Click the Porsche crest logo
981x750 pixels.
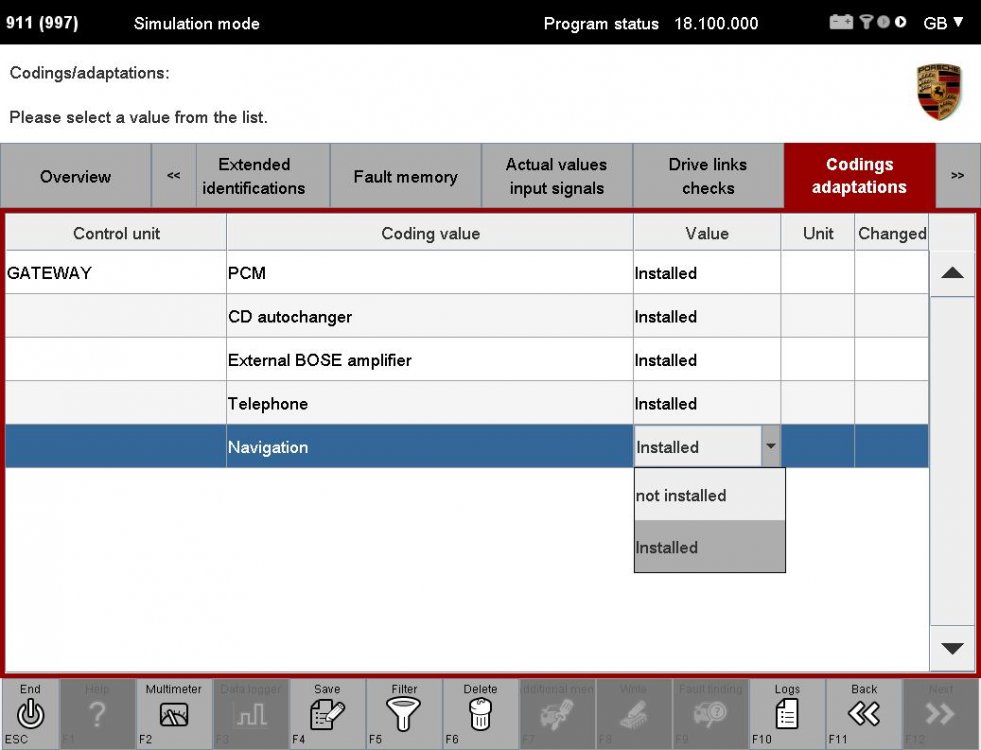[x=938, y=92]
